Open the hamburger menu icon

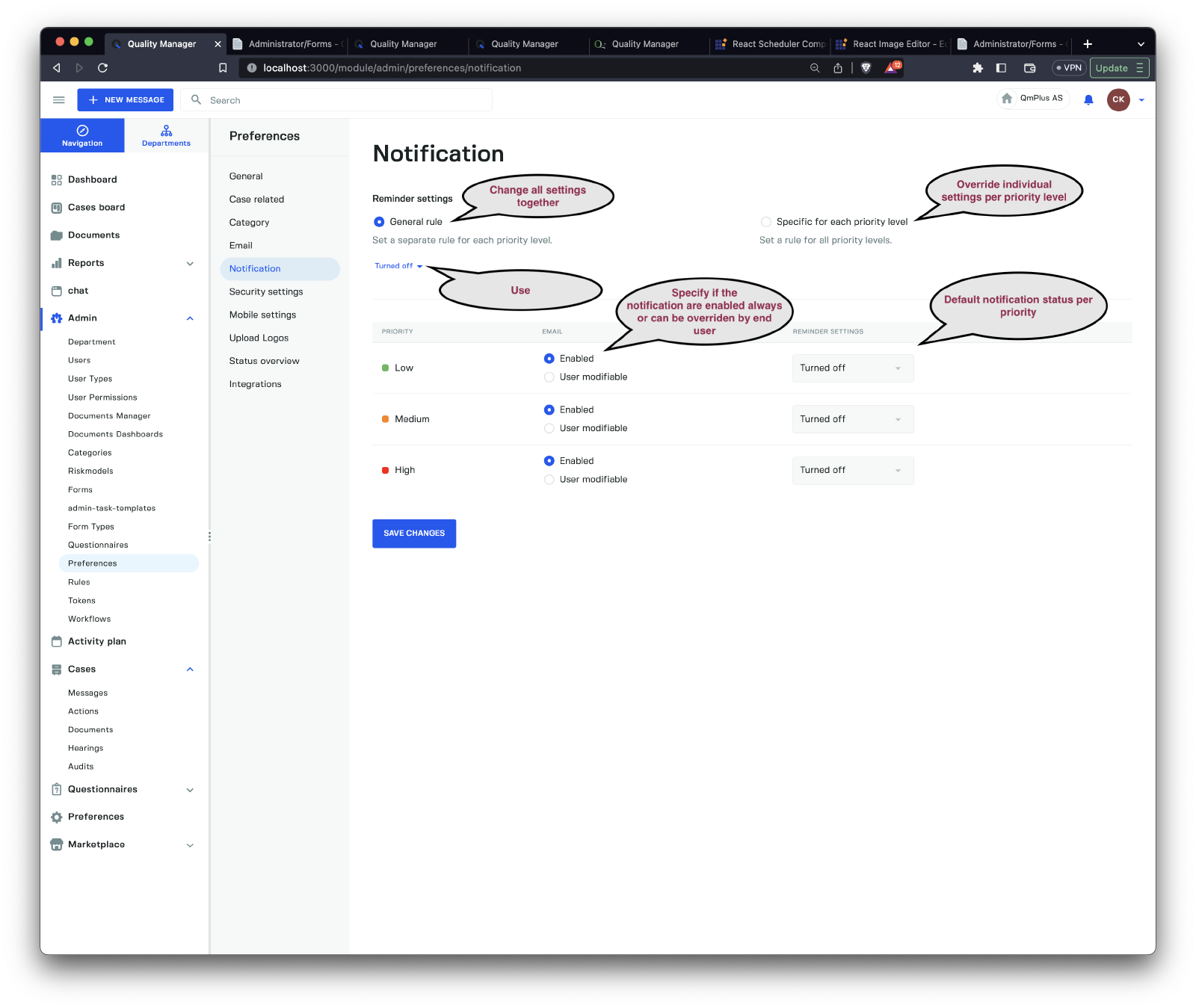59,100
